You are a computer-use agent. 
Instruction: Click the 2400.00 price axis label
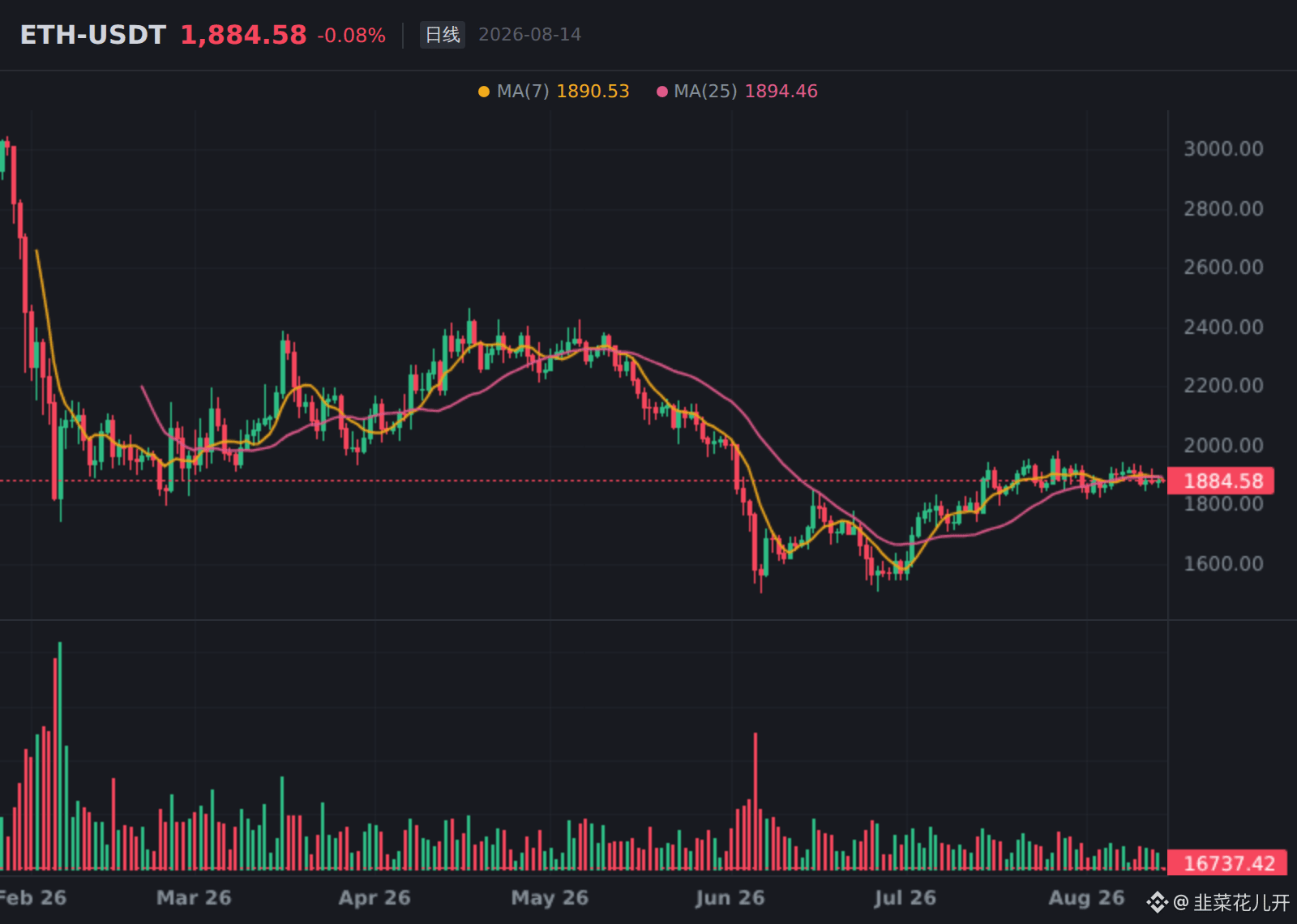coord(1223,327)
